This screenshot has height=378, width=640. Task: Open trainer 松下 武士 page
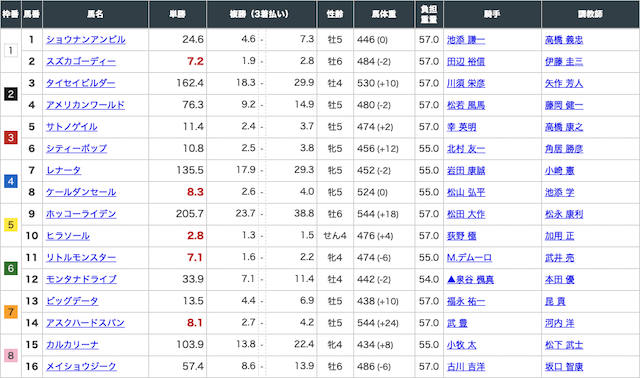[564, 345]
